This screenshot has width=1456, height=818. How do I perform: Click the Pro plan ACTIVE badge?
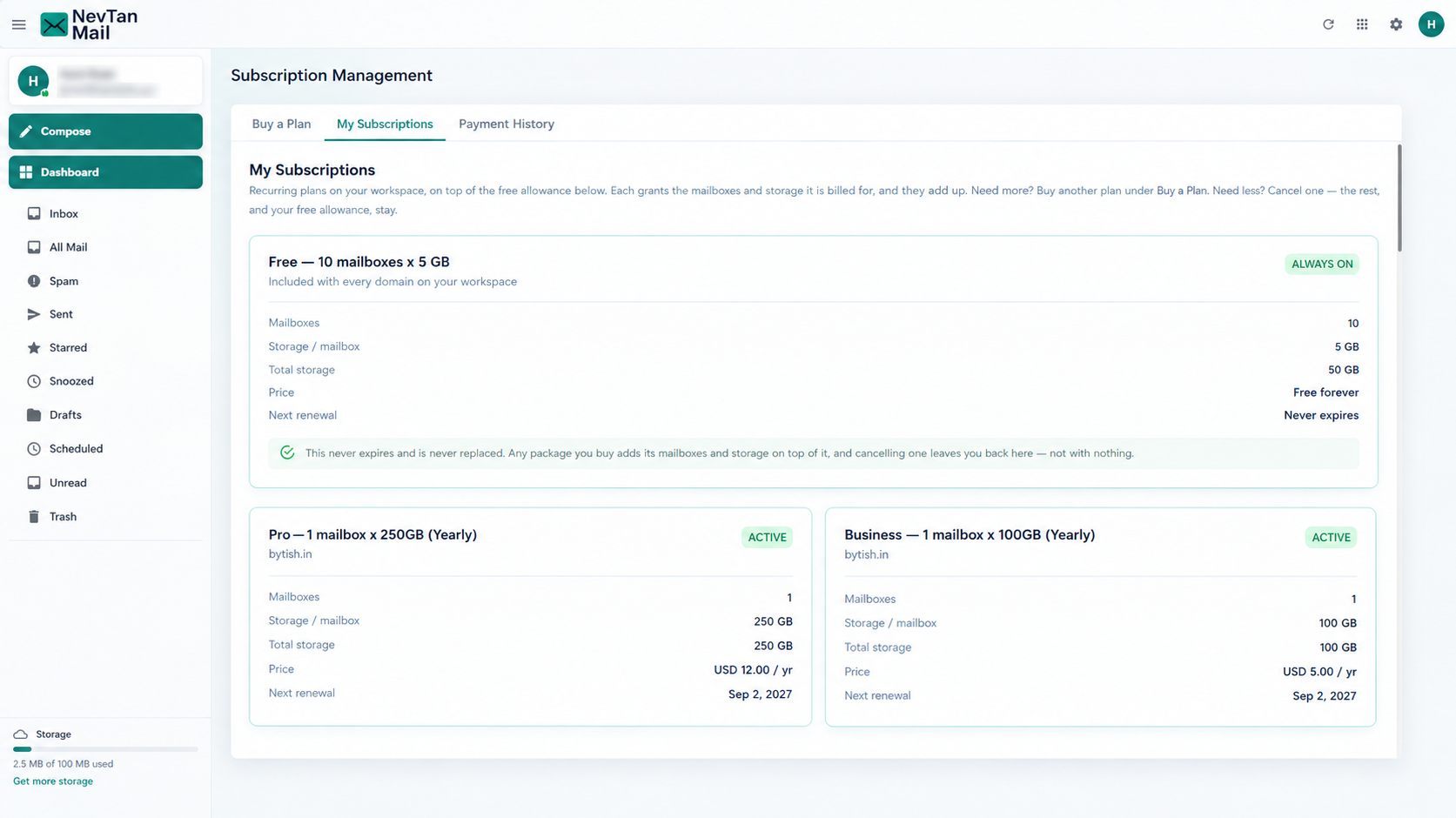[767, 537]
